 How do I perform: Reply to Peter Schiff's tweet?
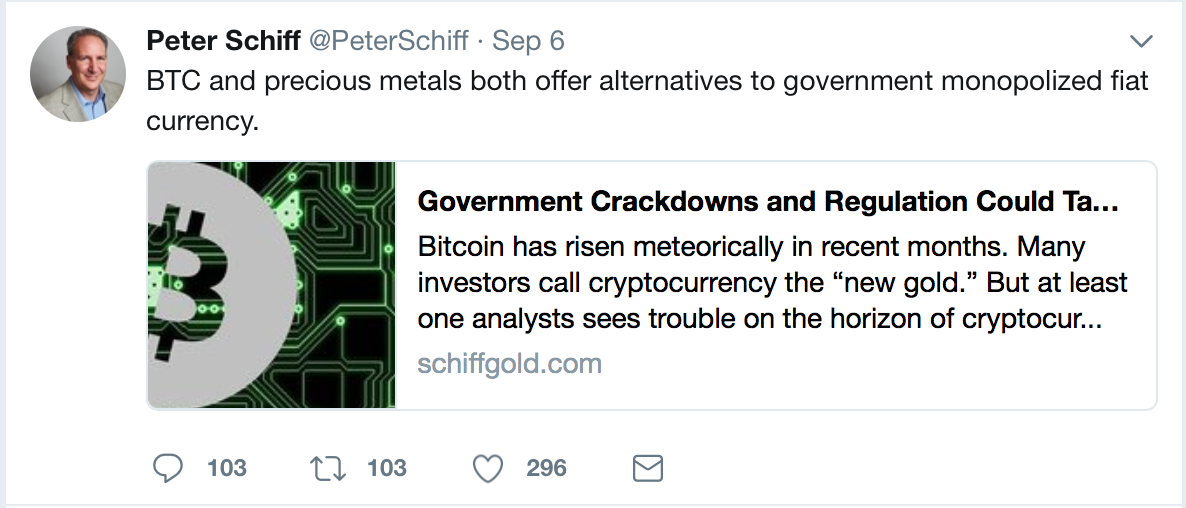pos(169,467)
